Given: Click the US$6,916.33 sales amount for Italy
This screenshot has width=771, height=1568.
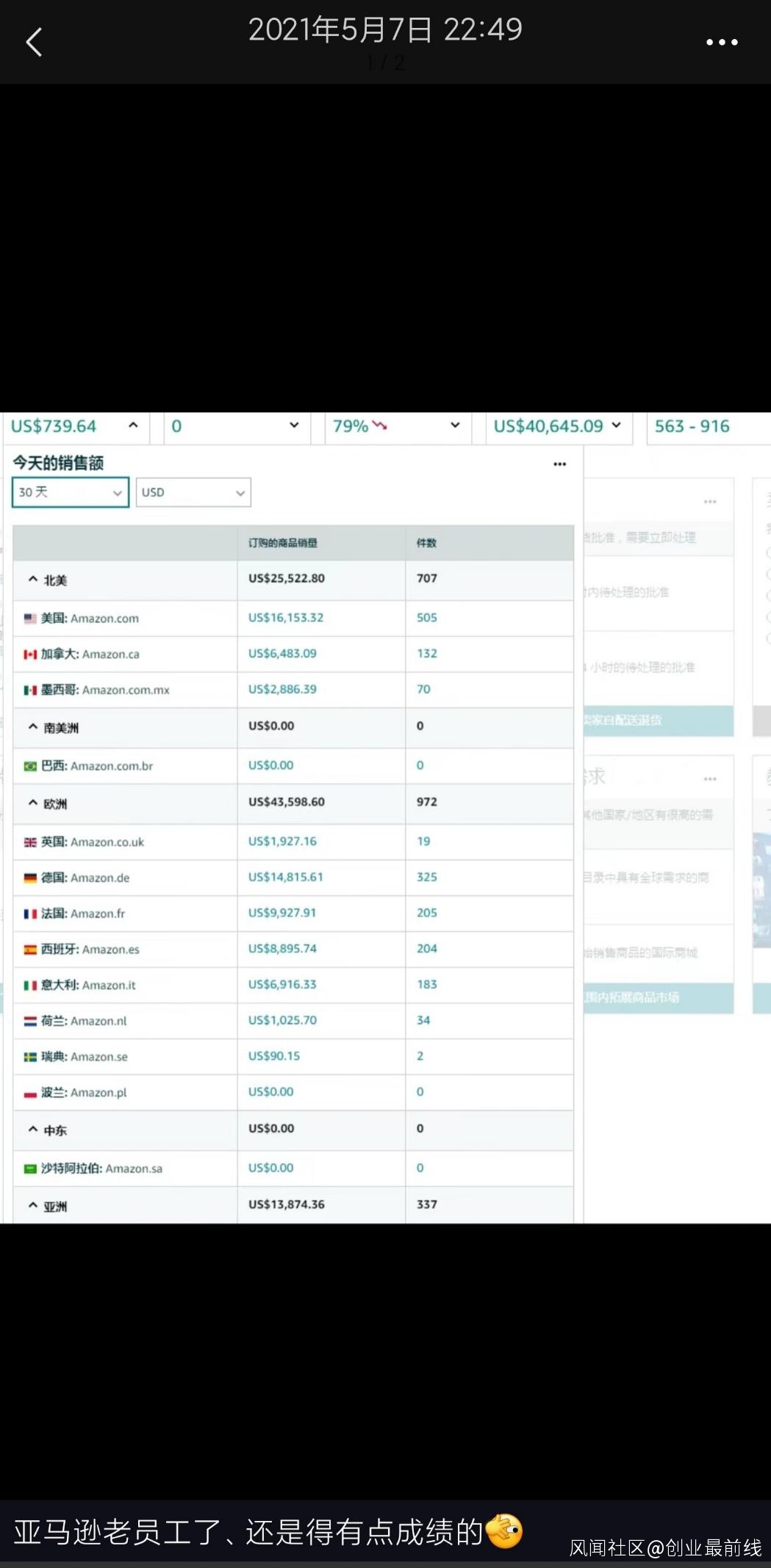Looking at the screenshot, I should [x=282, y=985].
